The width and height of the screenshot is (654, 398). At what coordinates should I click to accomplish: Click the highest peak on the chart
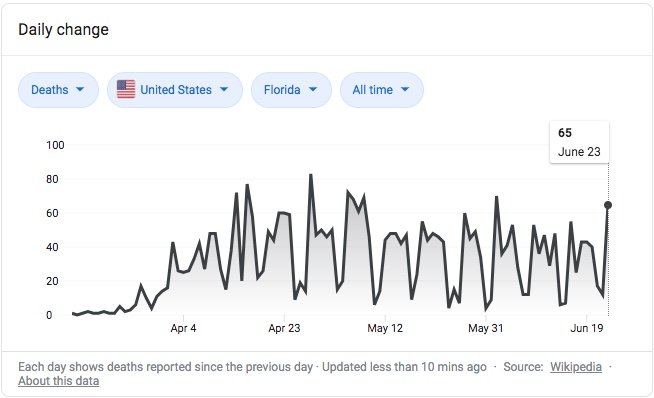point(311,175)
